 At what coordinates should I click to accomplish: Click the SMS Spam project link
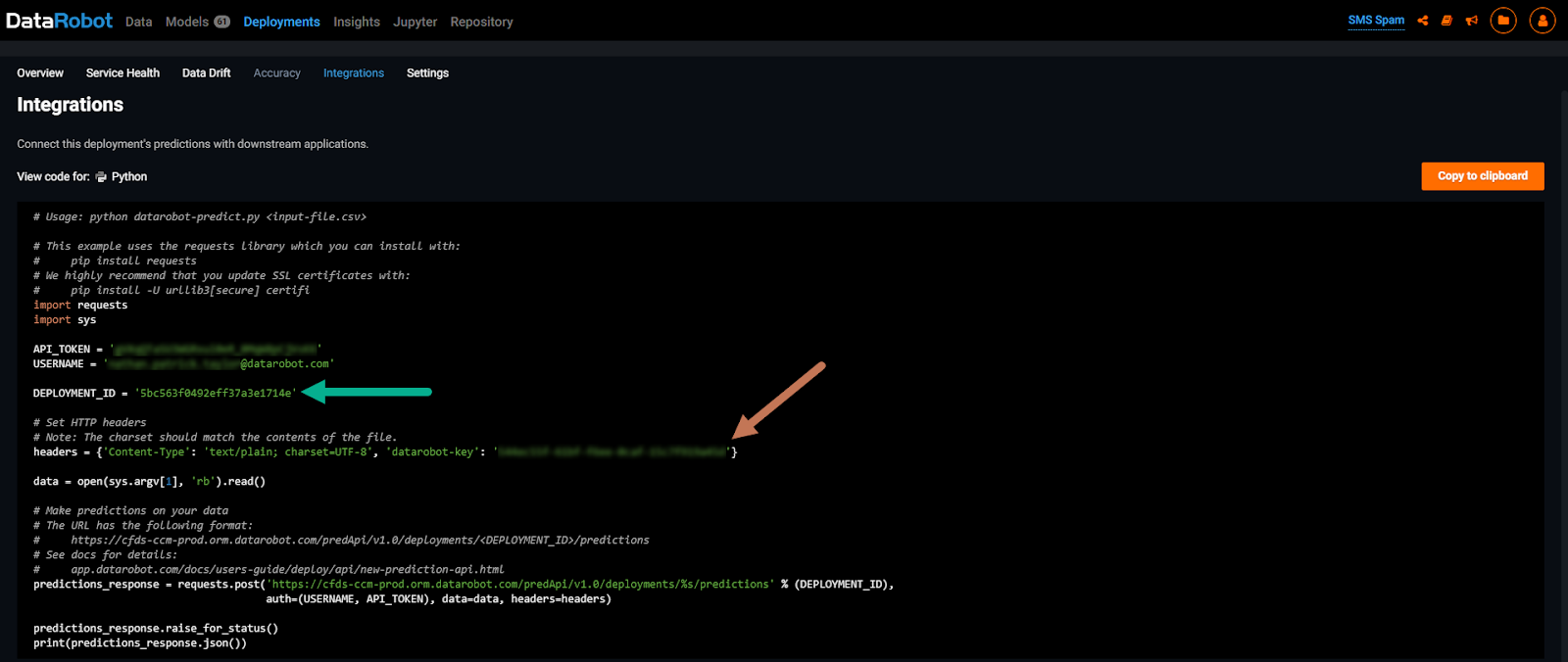coord(1376,21)
